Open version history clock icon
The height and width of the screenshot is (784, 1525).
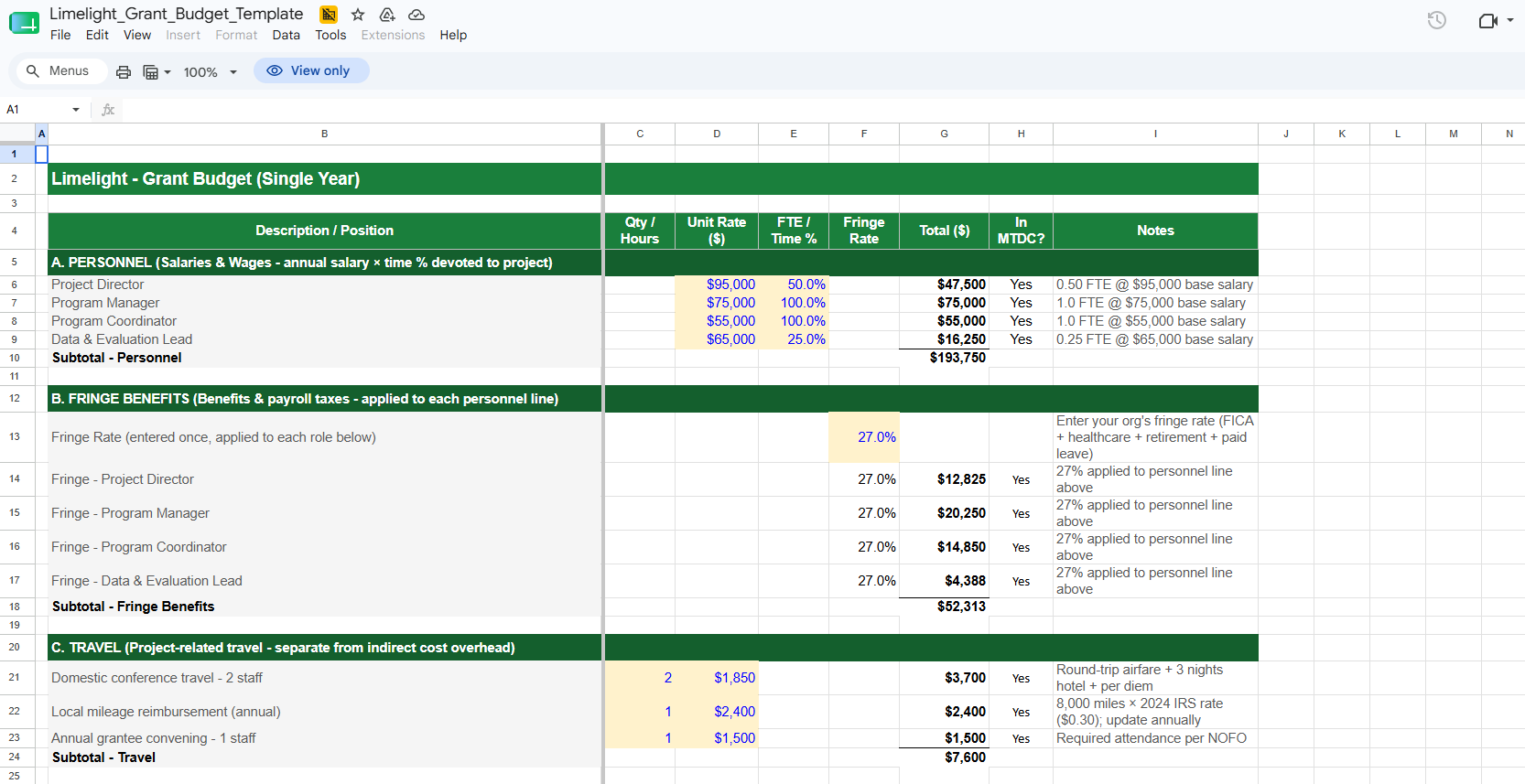[1437, 20]
